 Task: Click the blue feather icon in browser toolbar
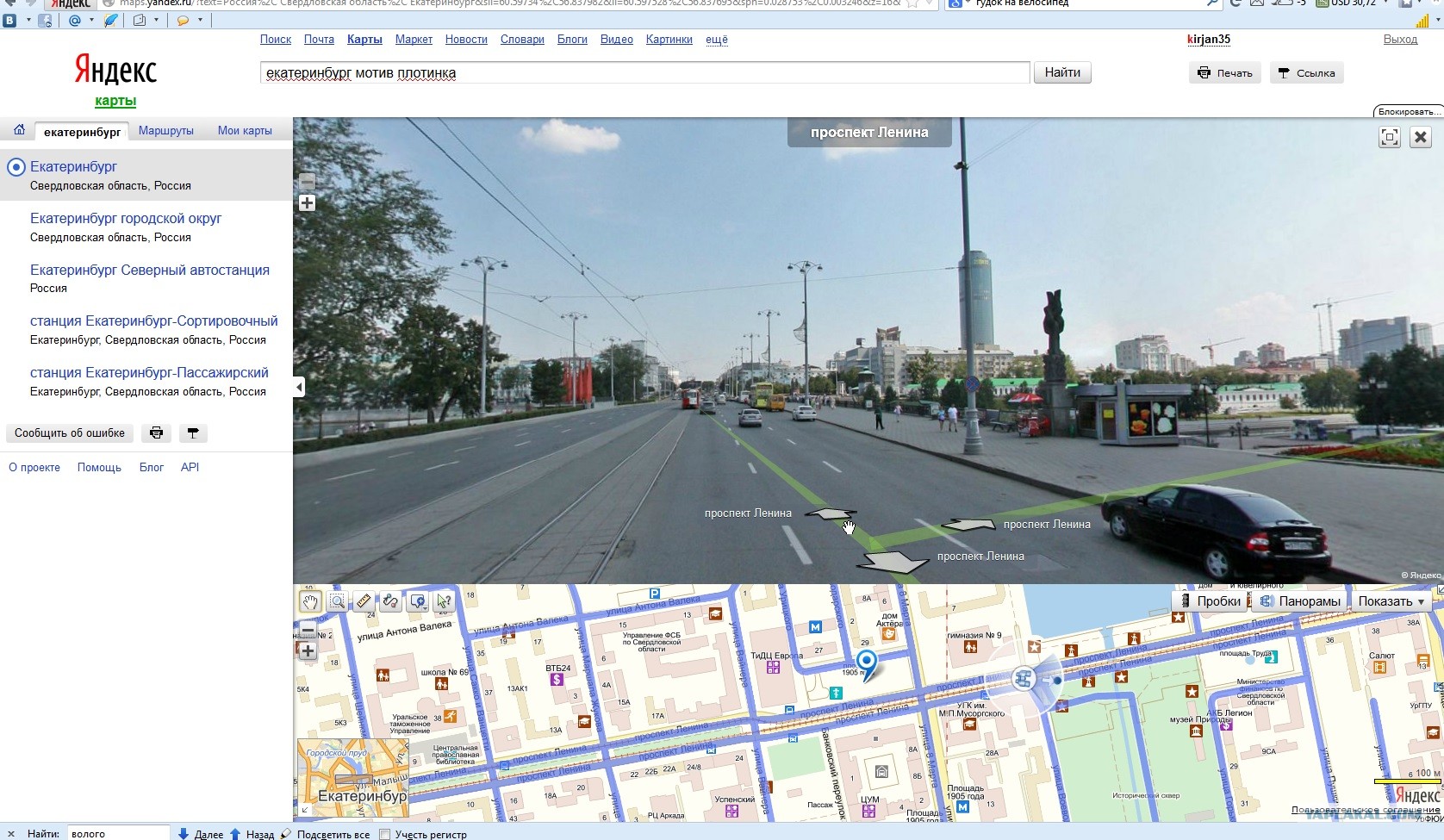111,20
